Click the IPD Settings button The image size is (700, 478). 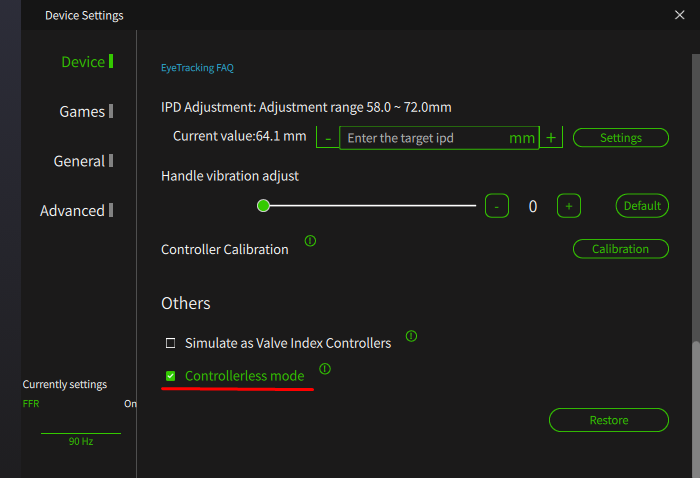tap(620, 138)
